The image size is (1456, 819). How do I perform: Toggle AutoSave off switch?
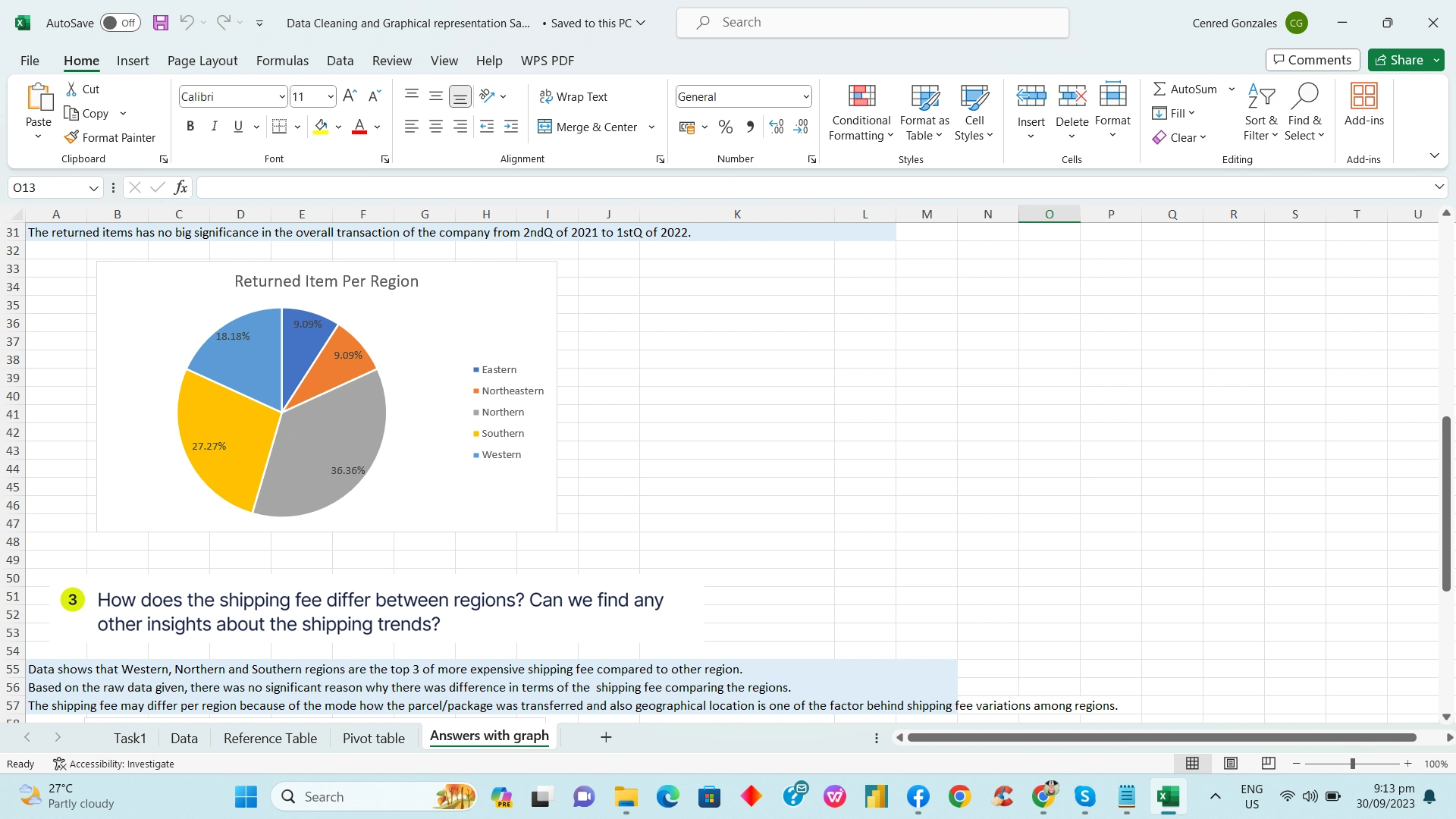click(x=119, y=23)
